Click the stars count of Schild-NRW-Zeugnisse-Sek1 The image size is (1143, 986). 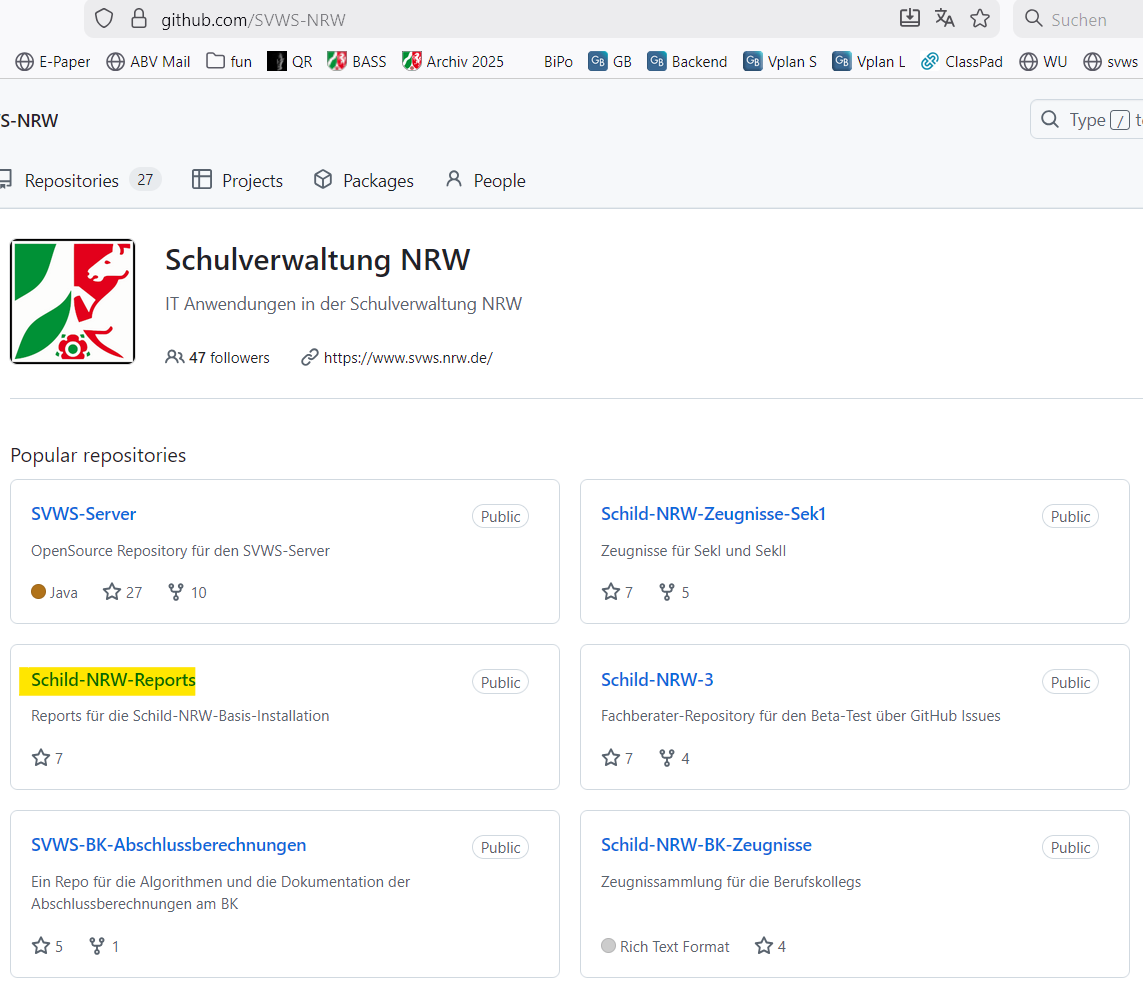click(617, 592)
